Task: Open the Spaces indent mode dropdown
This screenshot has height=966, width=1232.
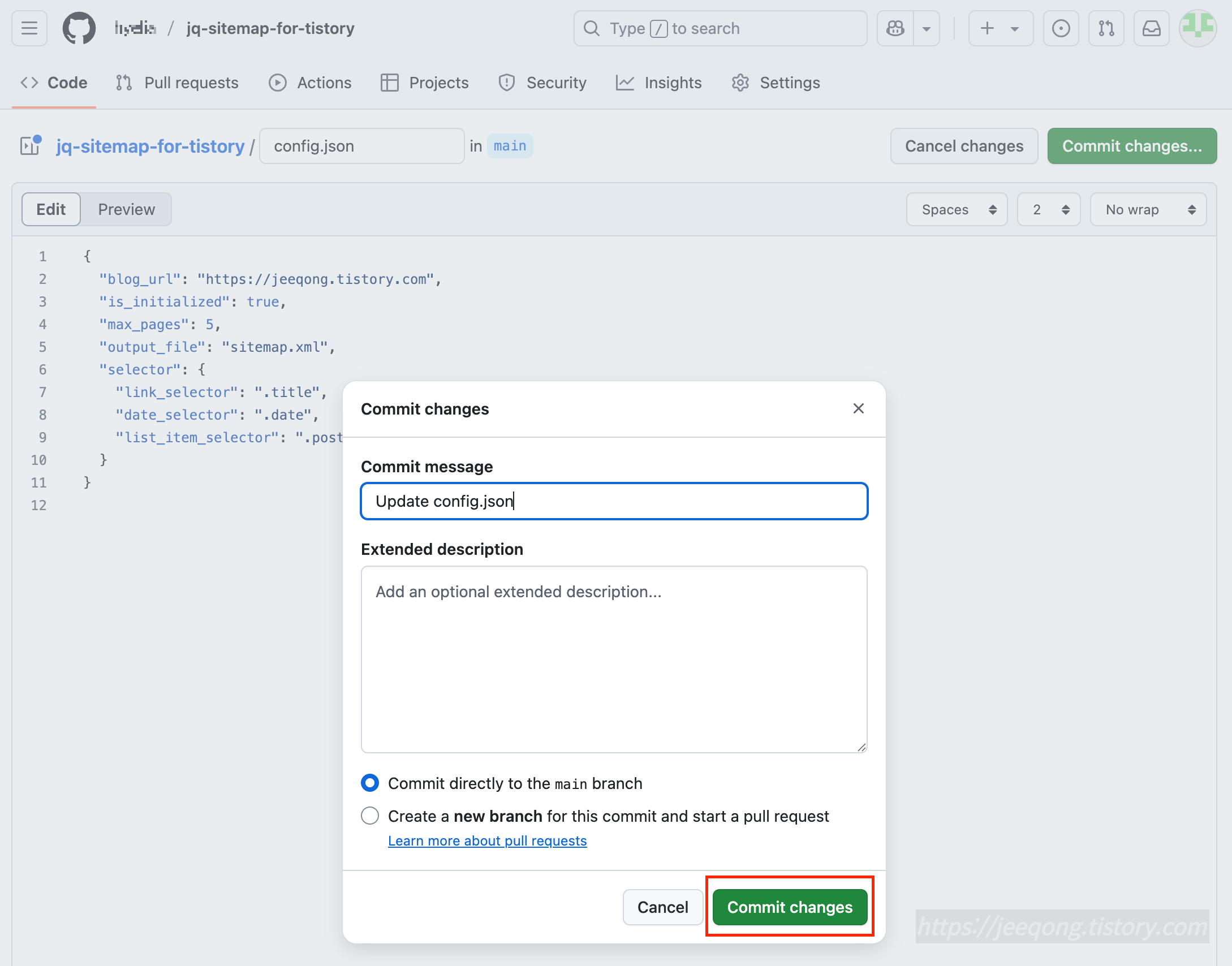Action: pos(957,209)
